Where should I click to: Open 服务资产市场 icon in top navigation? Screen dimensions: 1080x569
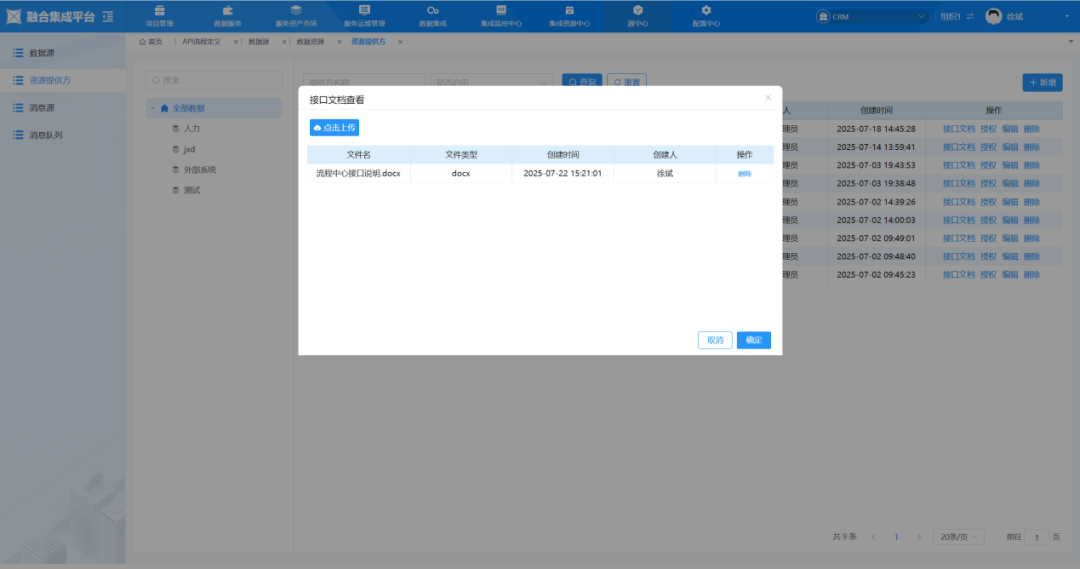pos(296,11)
